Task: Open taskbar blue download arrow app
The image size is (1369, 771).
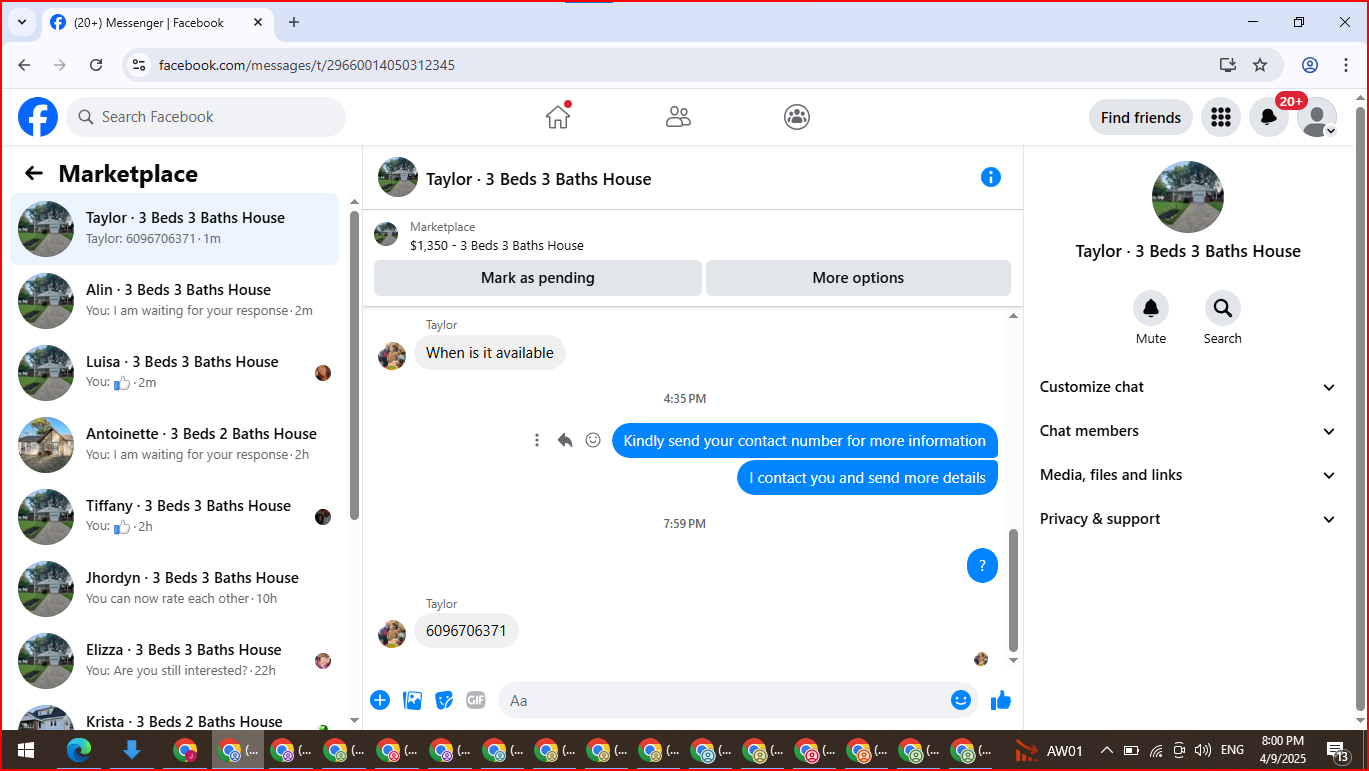Action: click(131, 750)
